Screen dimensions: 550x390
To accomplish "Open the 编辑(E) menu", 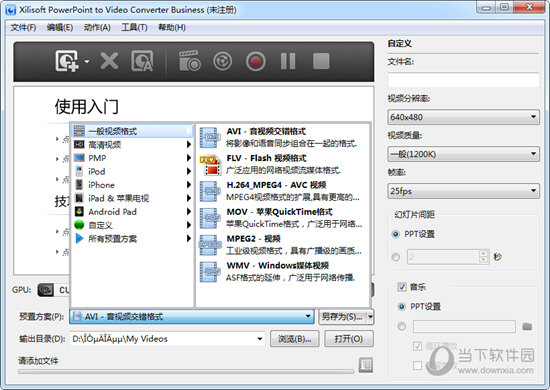I will tap(60, 27).
